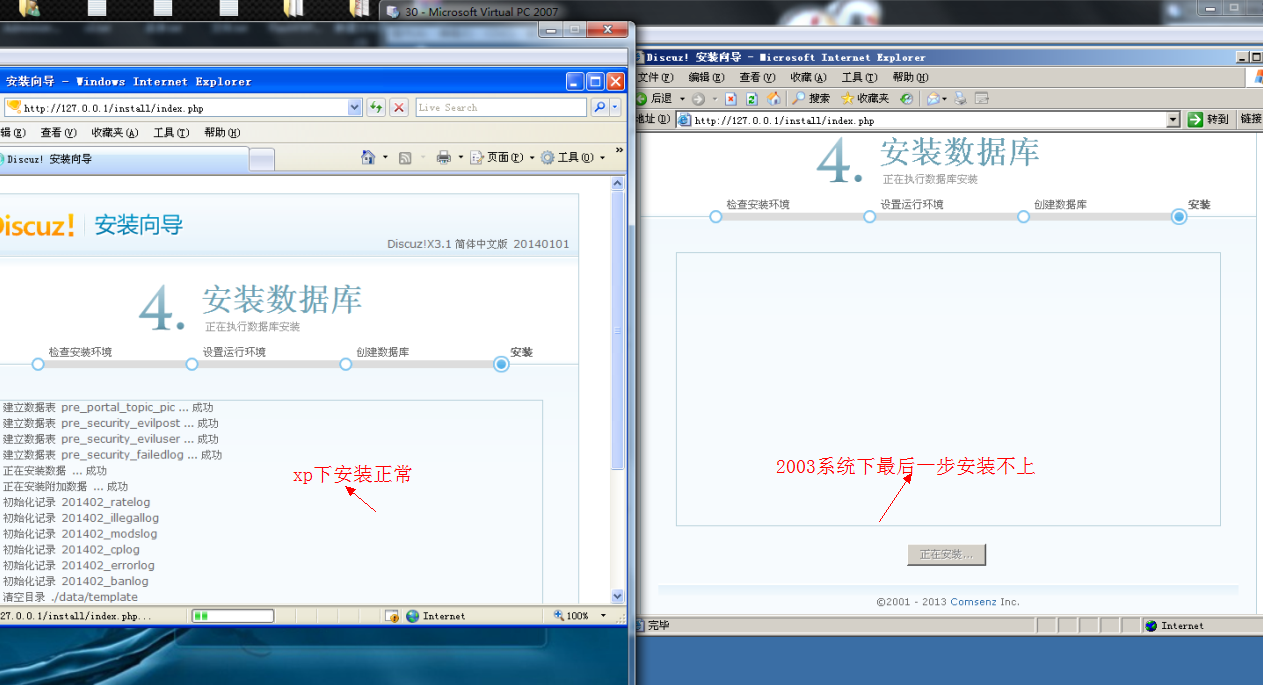Viewport: 1263px width, 685px height.
Task: Open 工具(T) menu in 2003 IE window
Action: (859, 77)
